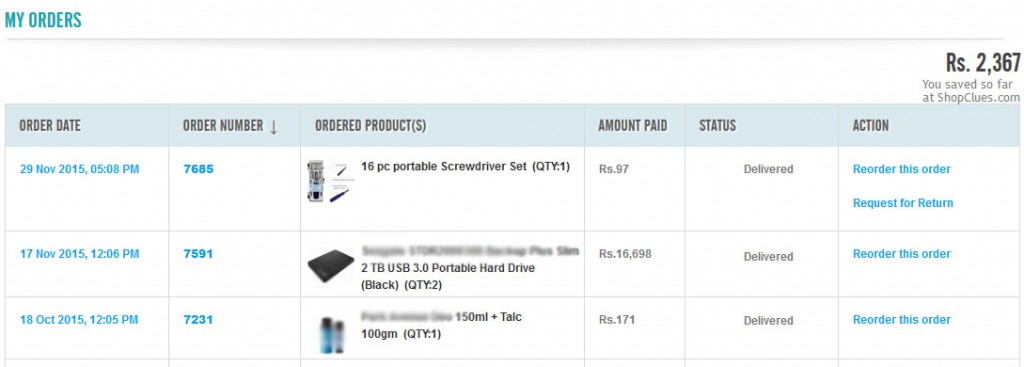
Task: Open order number 7685
Action: [x=199, y=169]
